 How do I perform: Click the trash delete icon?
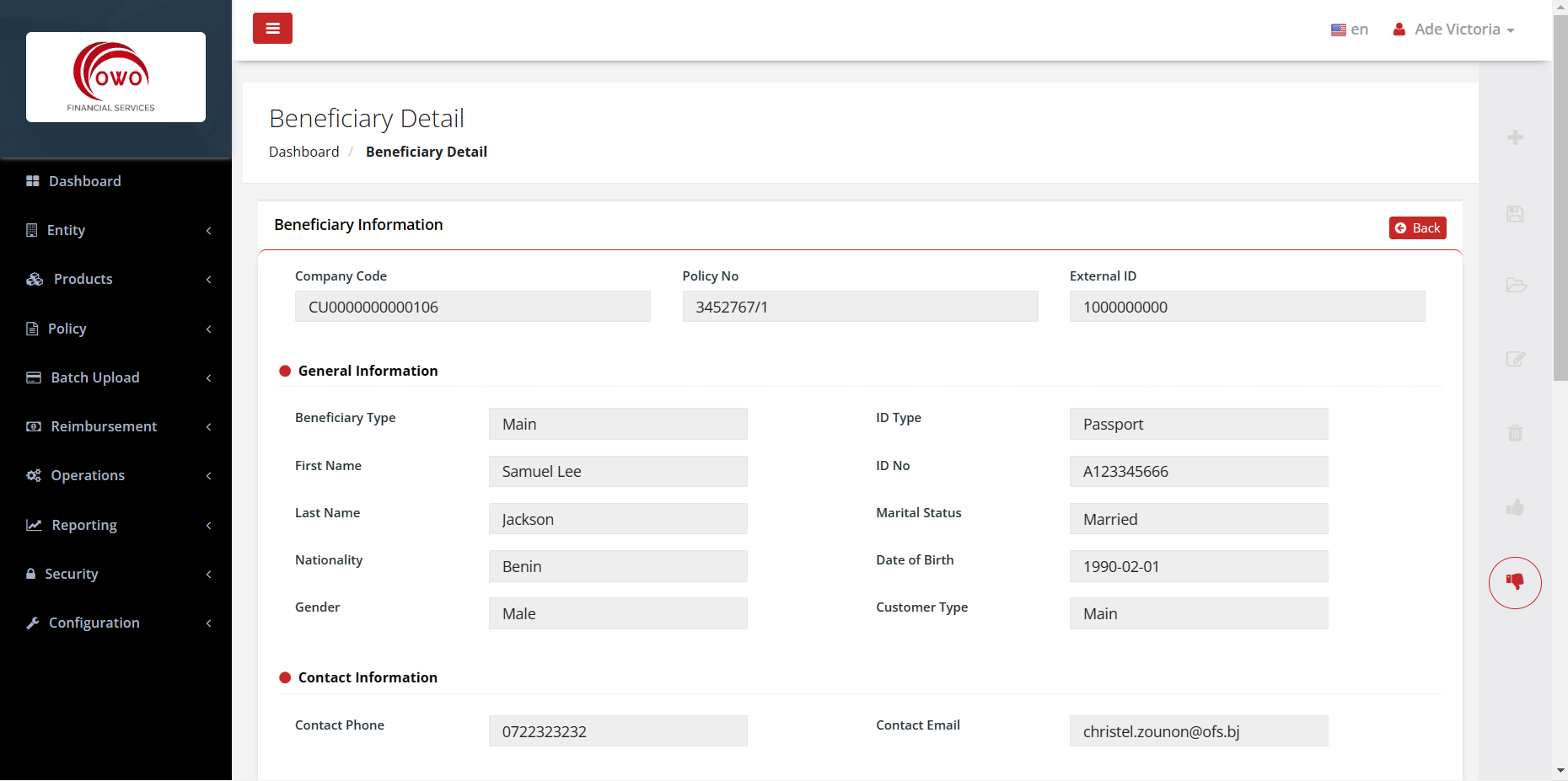(x=1515, y=433)
